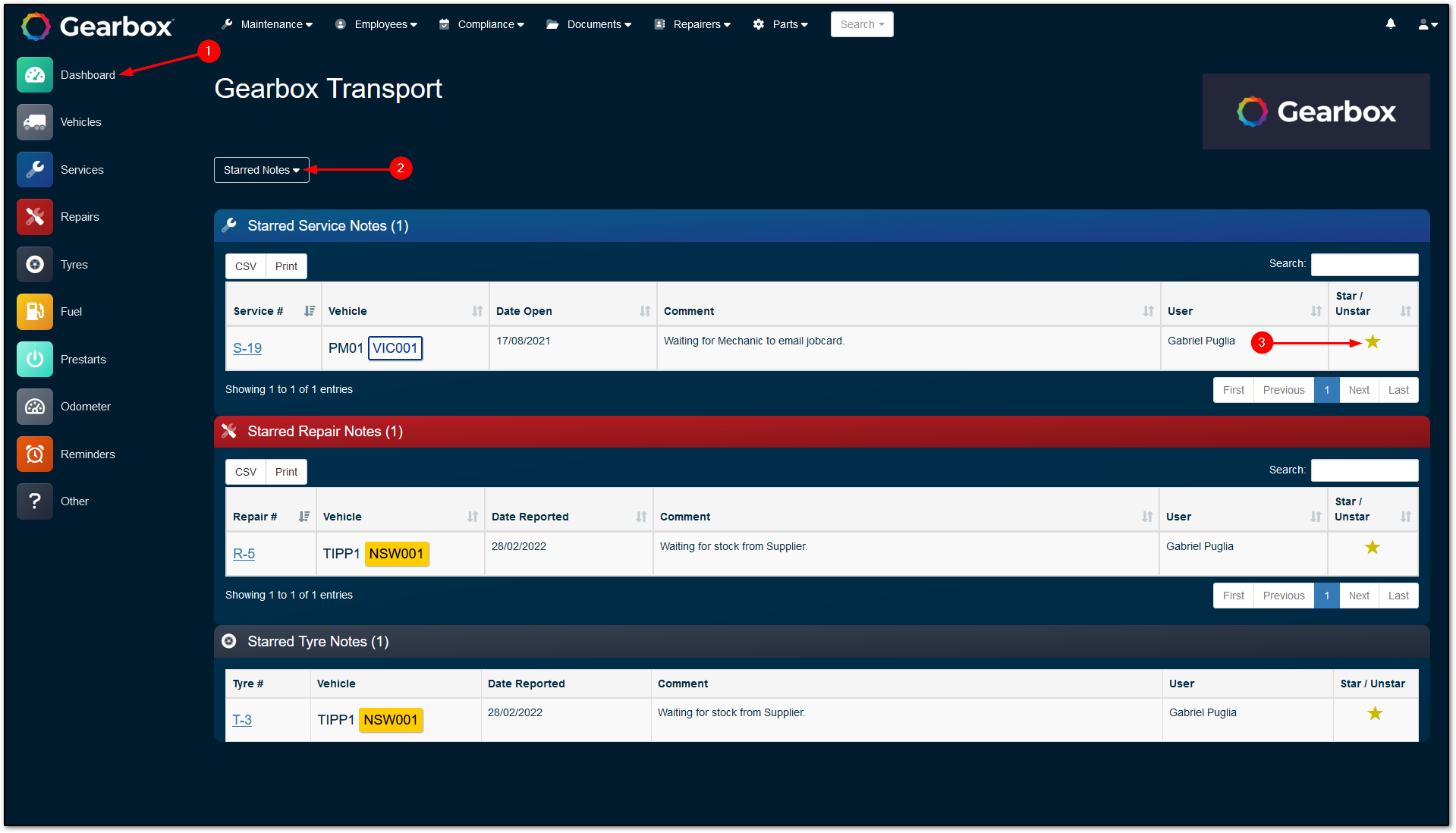Open the Employees dropdown menu
Viewport: 1456px width, 833px height.
click(376, 24)
